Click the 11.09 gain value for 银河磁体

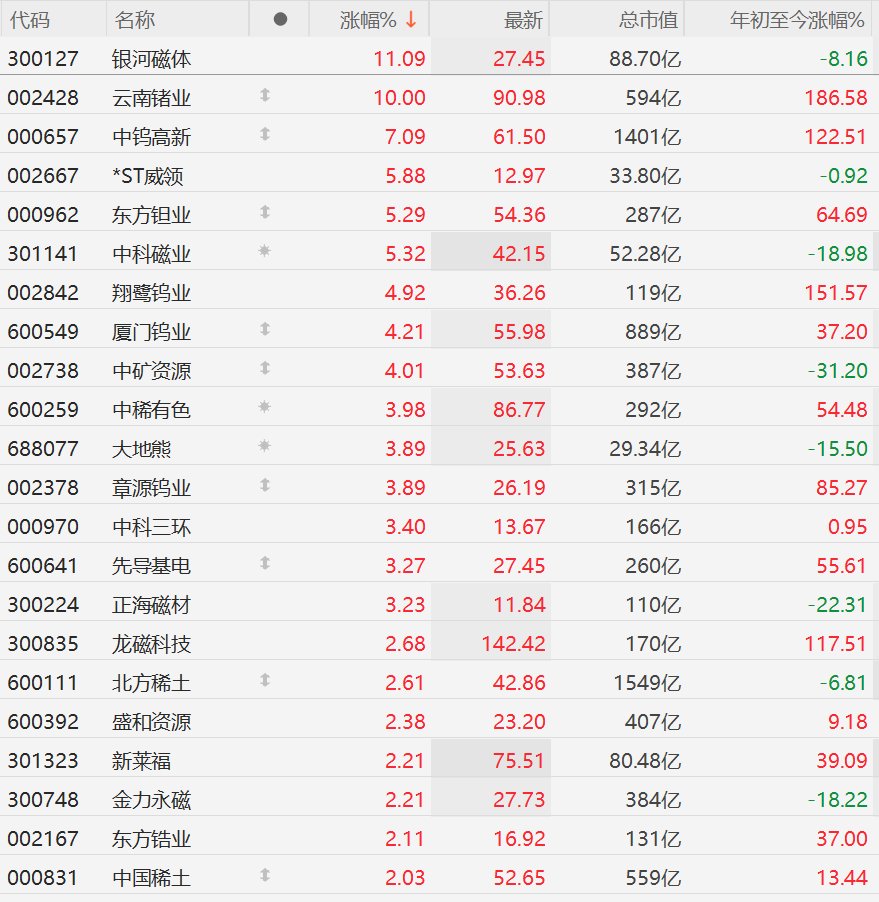(399, 59)
